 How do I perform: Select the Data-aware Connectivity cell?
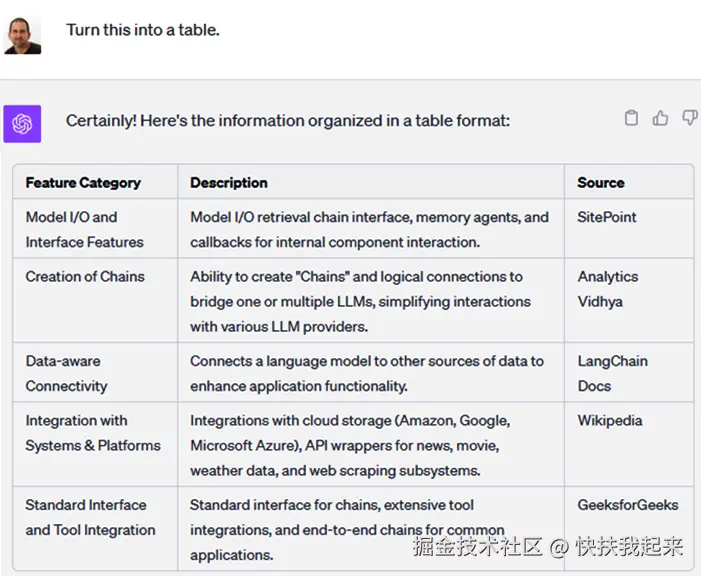click(x=66, y=373)
